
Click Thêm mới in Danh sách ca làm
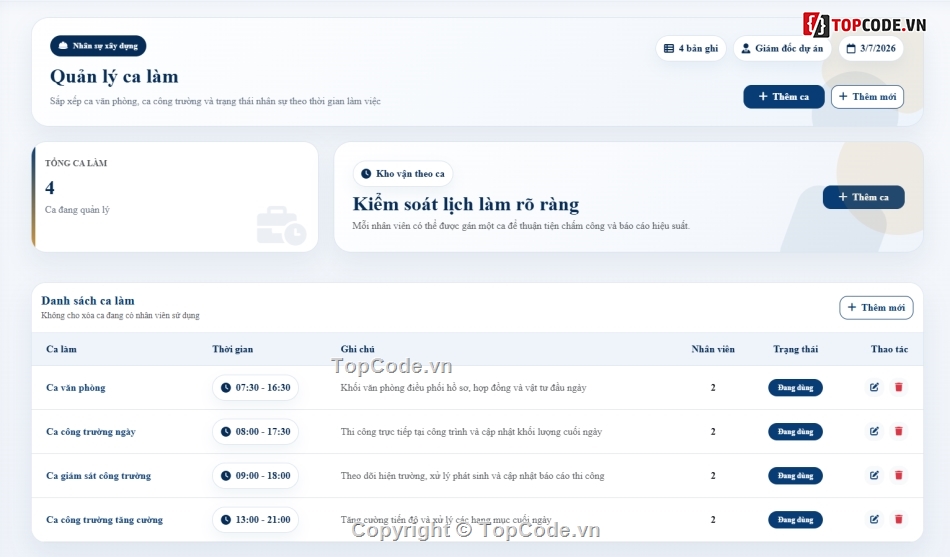coord(876,308)
